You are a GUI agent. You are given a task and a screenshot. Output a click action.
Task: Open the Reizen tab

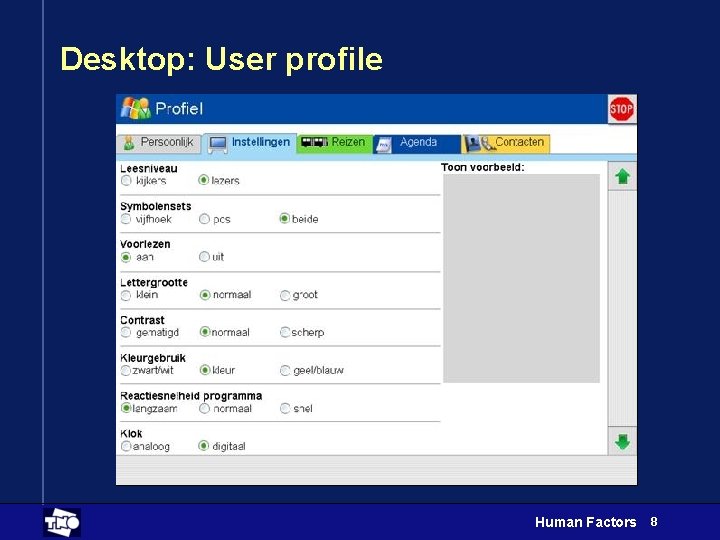[334, 143]
